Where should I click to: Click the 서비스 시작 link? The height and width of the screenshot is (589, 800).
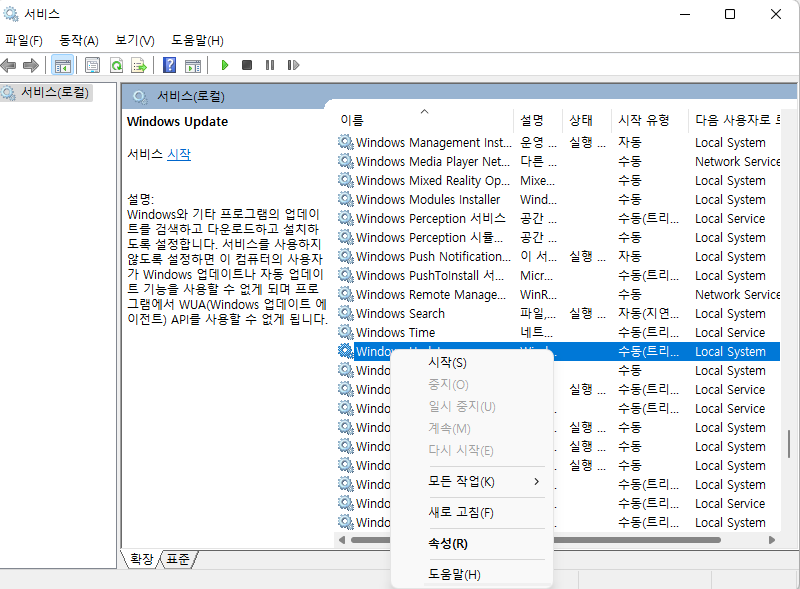pos(179,154)
